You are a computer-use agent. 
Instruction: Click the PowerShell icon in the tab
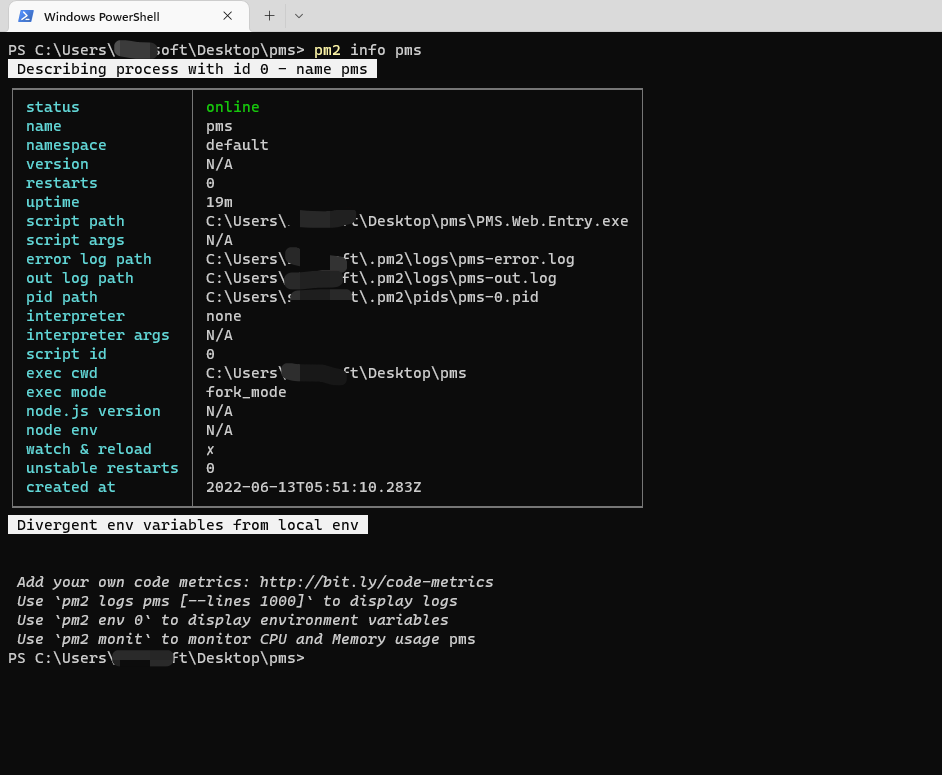[x=25, y=16]
